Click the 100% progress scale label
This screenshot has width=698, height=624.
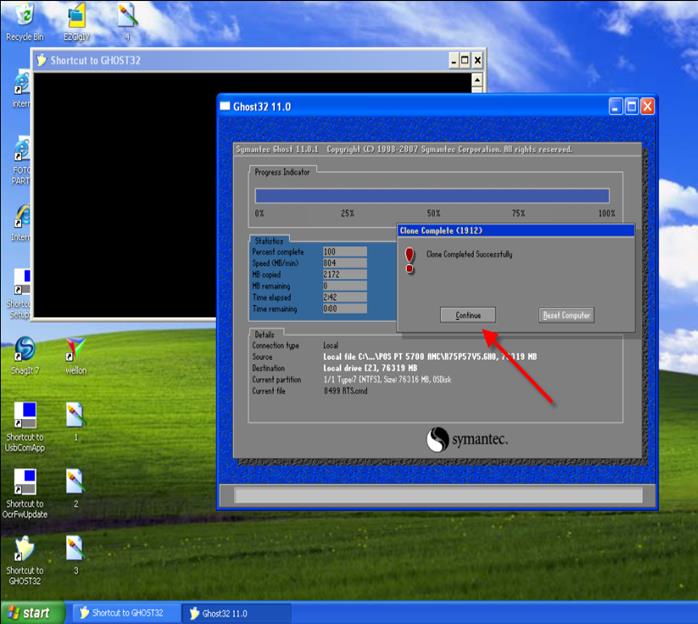click(606, 213)
